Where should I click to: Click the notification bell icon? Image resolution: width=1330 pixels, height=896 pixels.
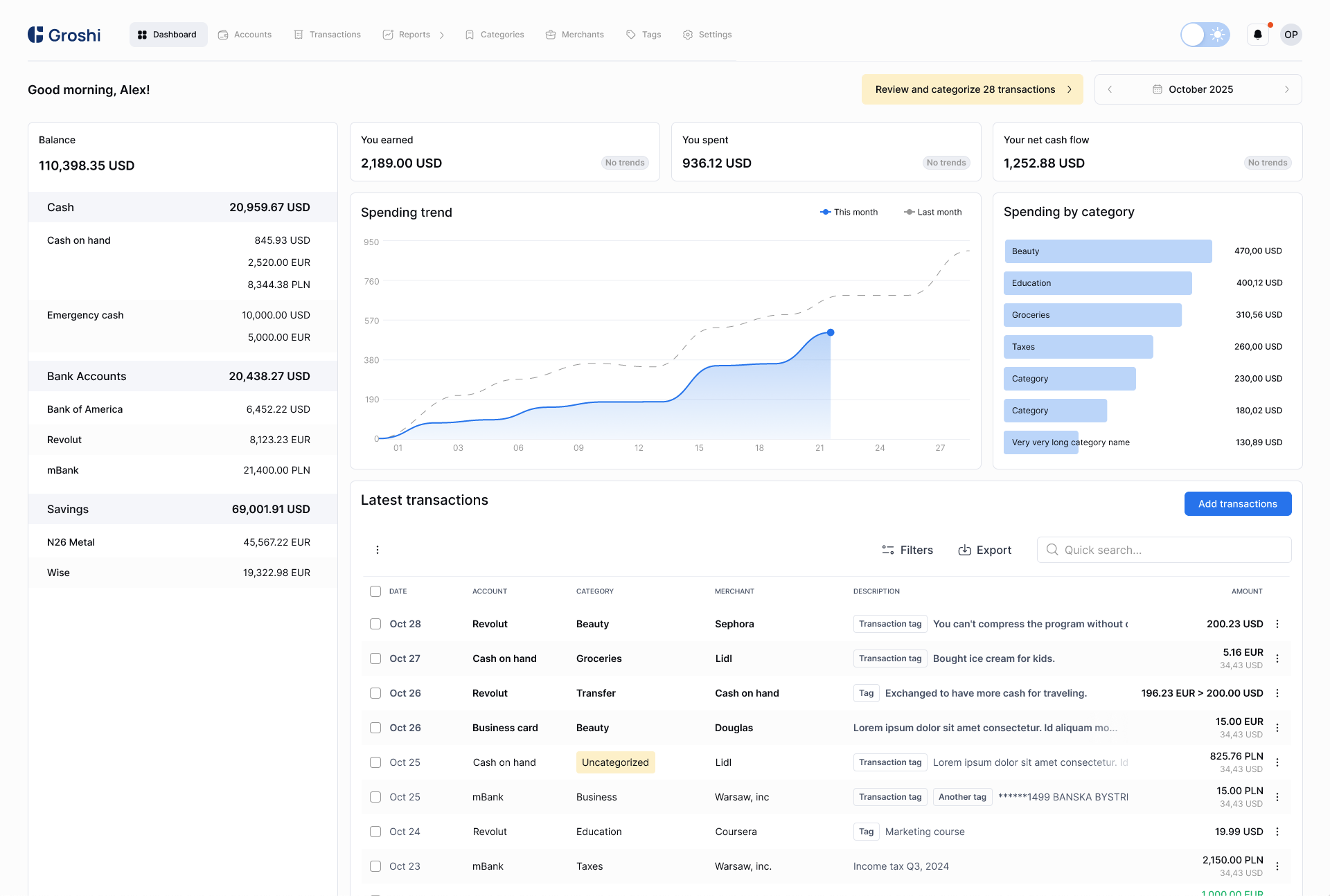[x=1257, y=35]
